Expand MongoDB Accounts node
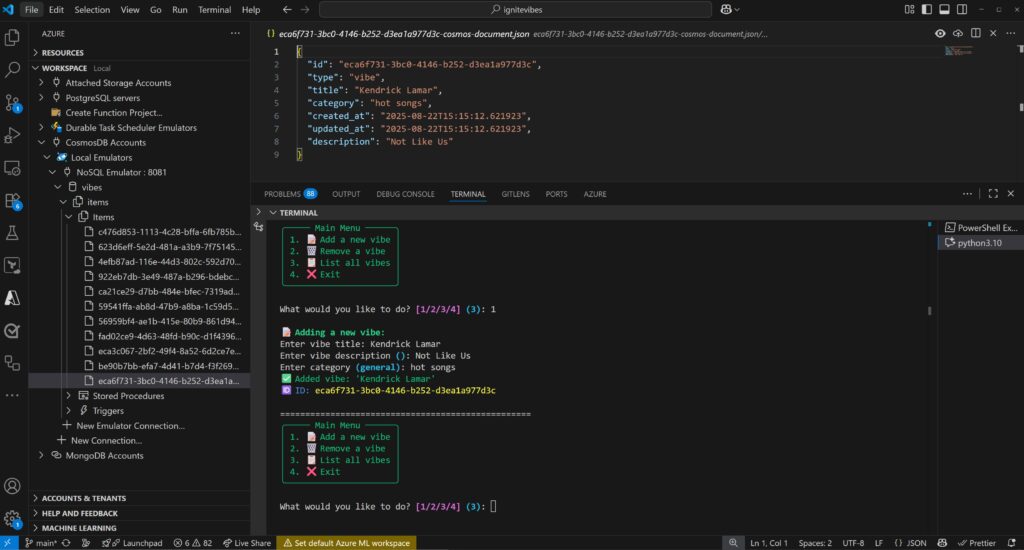The width and height of the screenshot is (1024, 550). [x=41, y=455]
